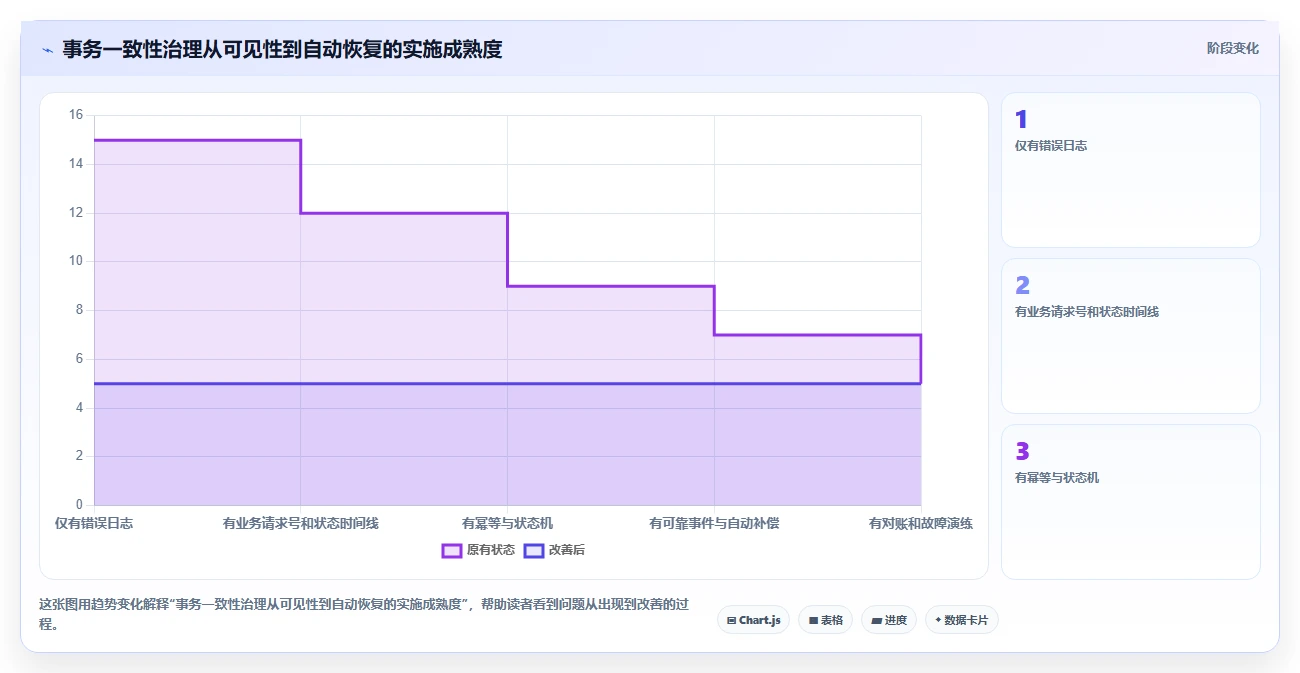Click the Chart.js tag icon
The width and height of the screenshot is (1300, 673).
731,620
